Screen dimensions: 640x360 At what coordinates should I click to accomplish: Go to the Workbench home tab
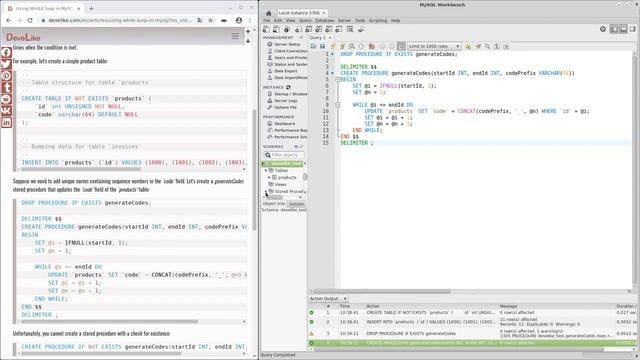pos(269,13)
